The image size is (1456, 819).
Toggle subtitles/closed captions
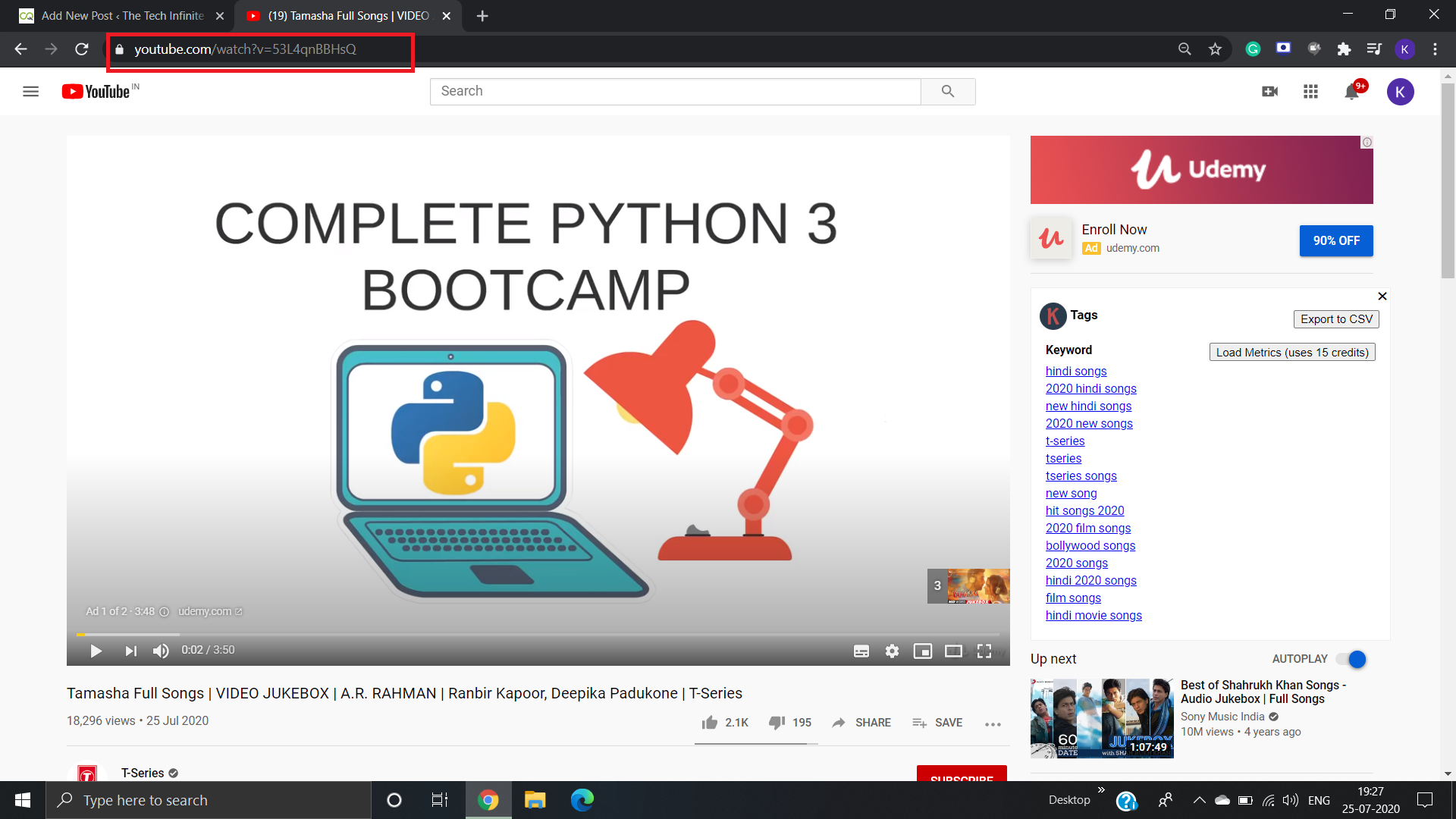[x=861, y=651]
